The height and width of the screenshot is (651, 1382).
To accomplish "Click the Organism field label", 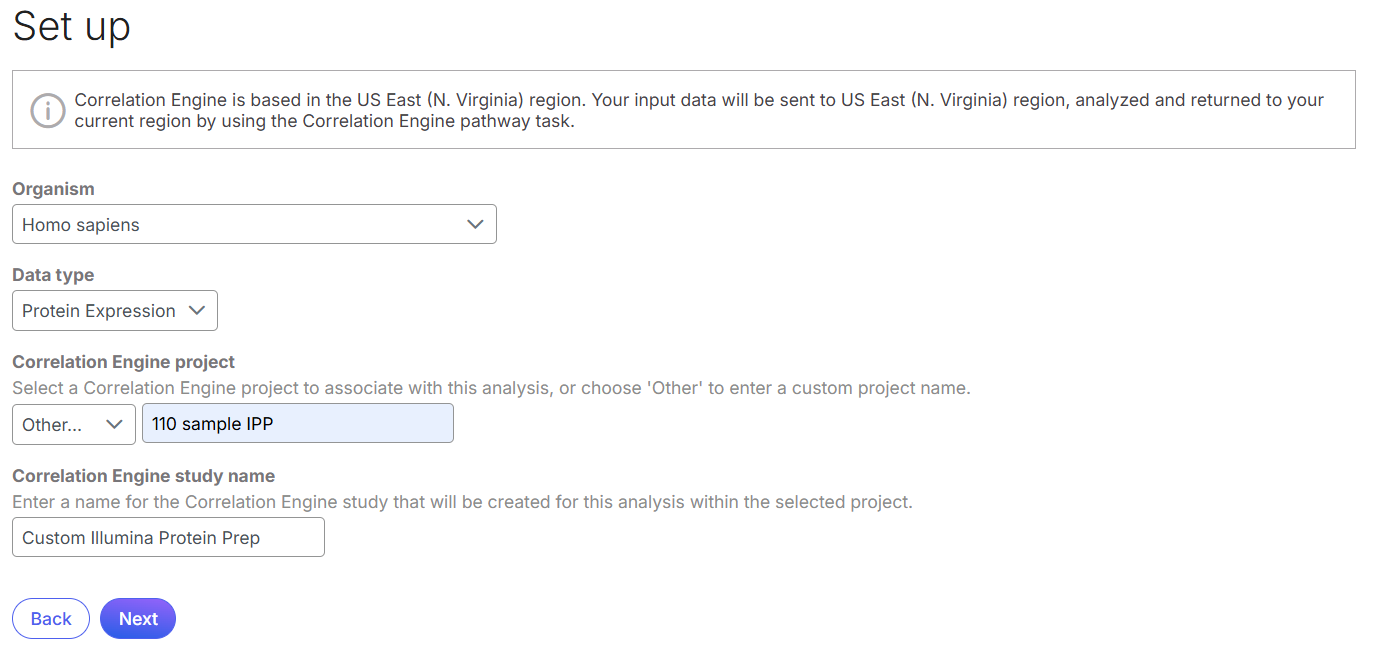I will click(53, 189).
